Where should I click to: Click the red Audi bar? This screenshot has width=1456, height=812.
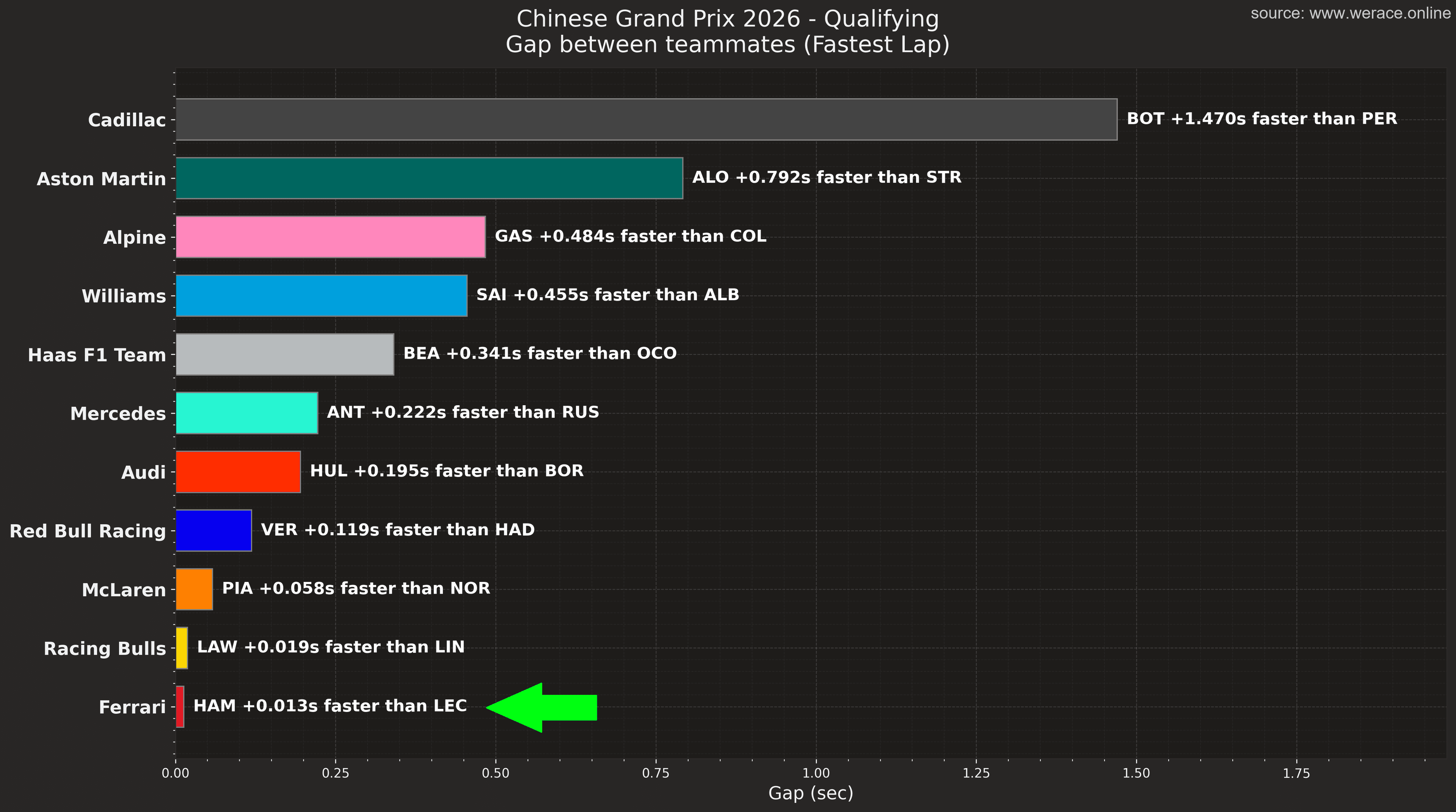[x=238, y=472]
